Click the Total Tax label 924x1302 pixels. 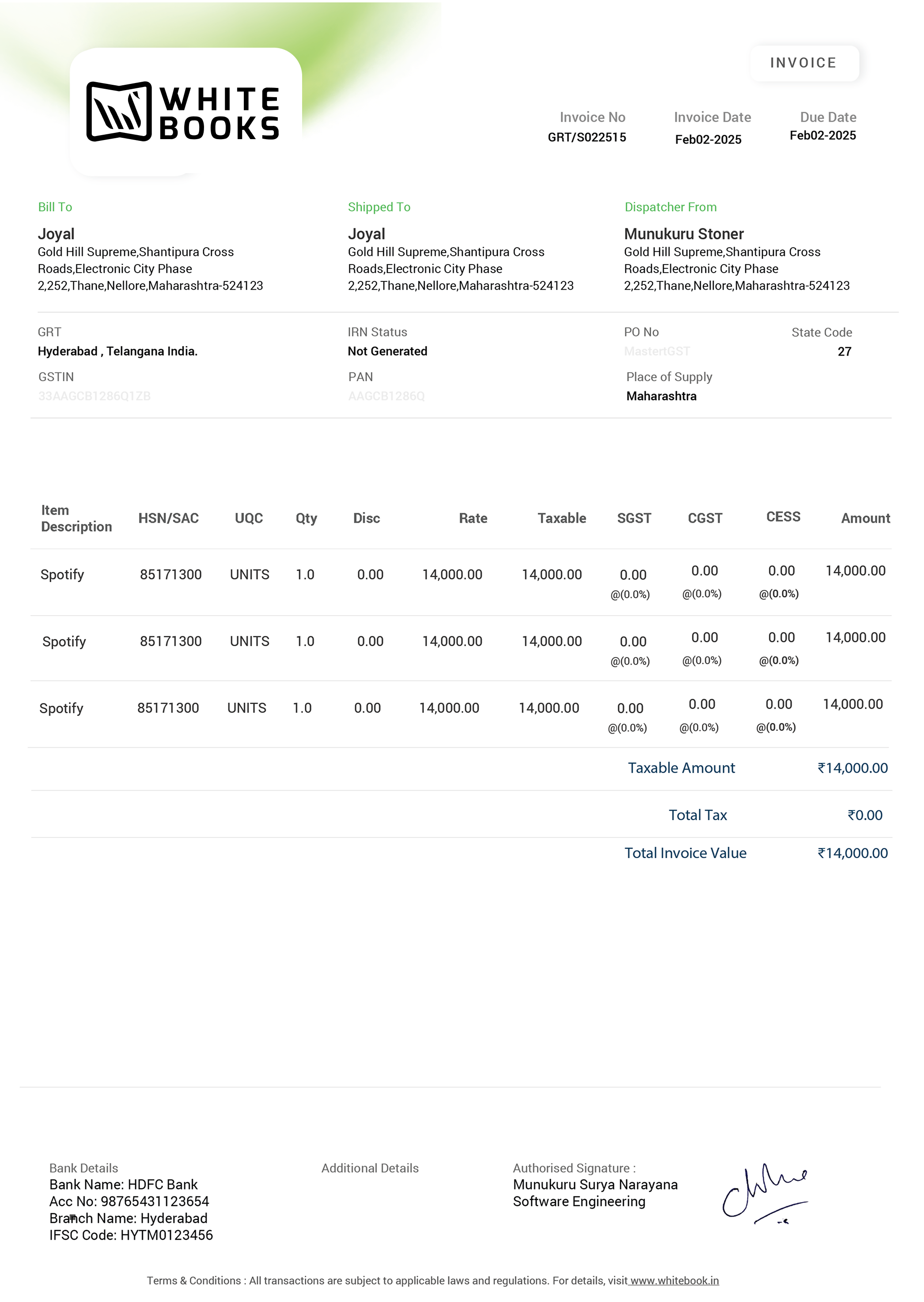697,815
